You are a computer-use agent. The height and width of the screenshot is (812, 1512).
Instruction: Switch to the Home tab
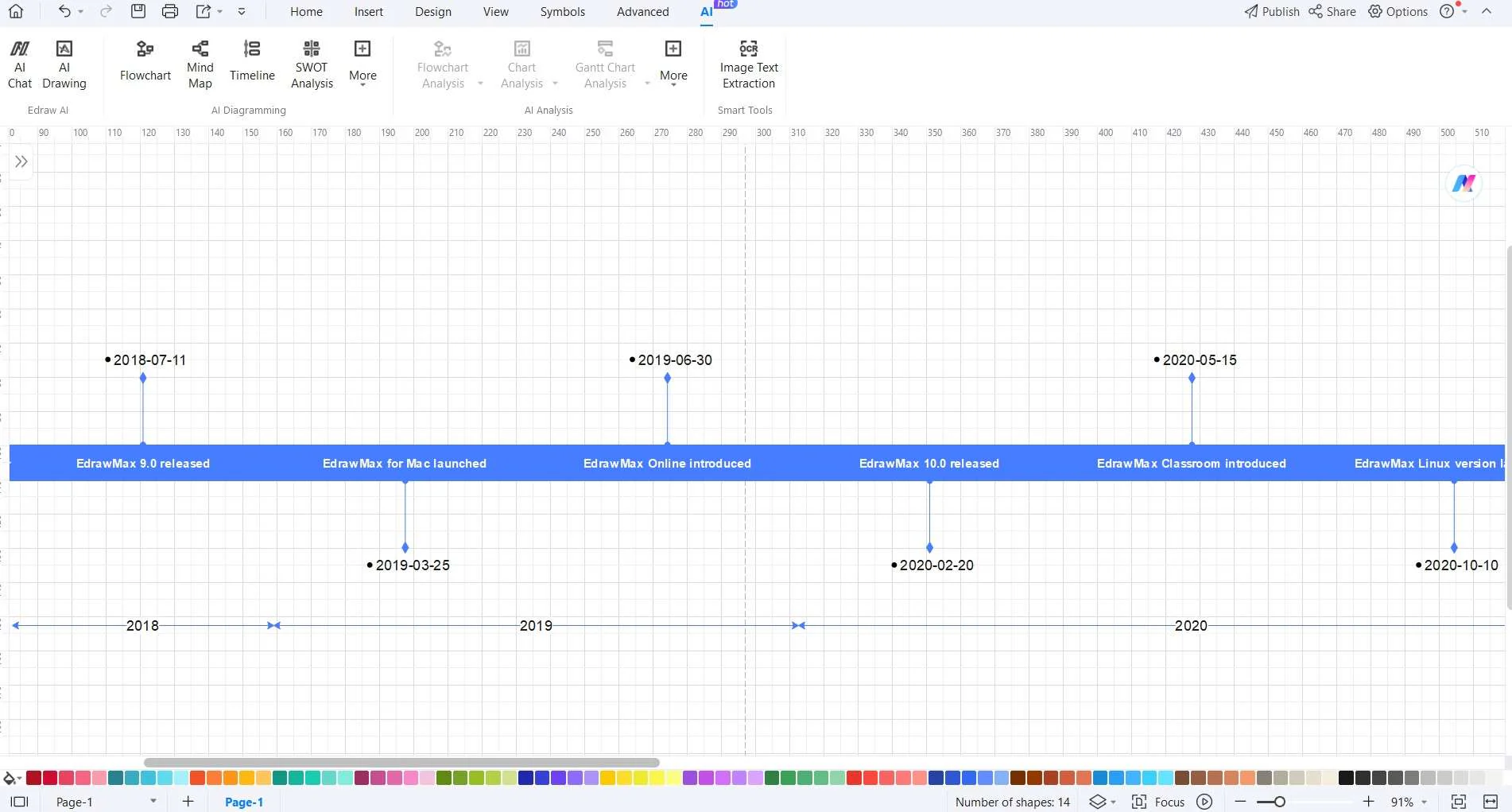306,12
